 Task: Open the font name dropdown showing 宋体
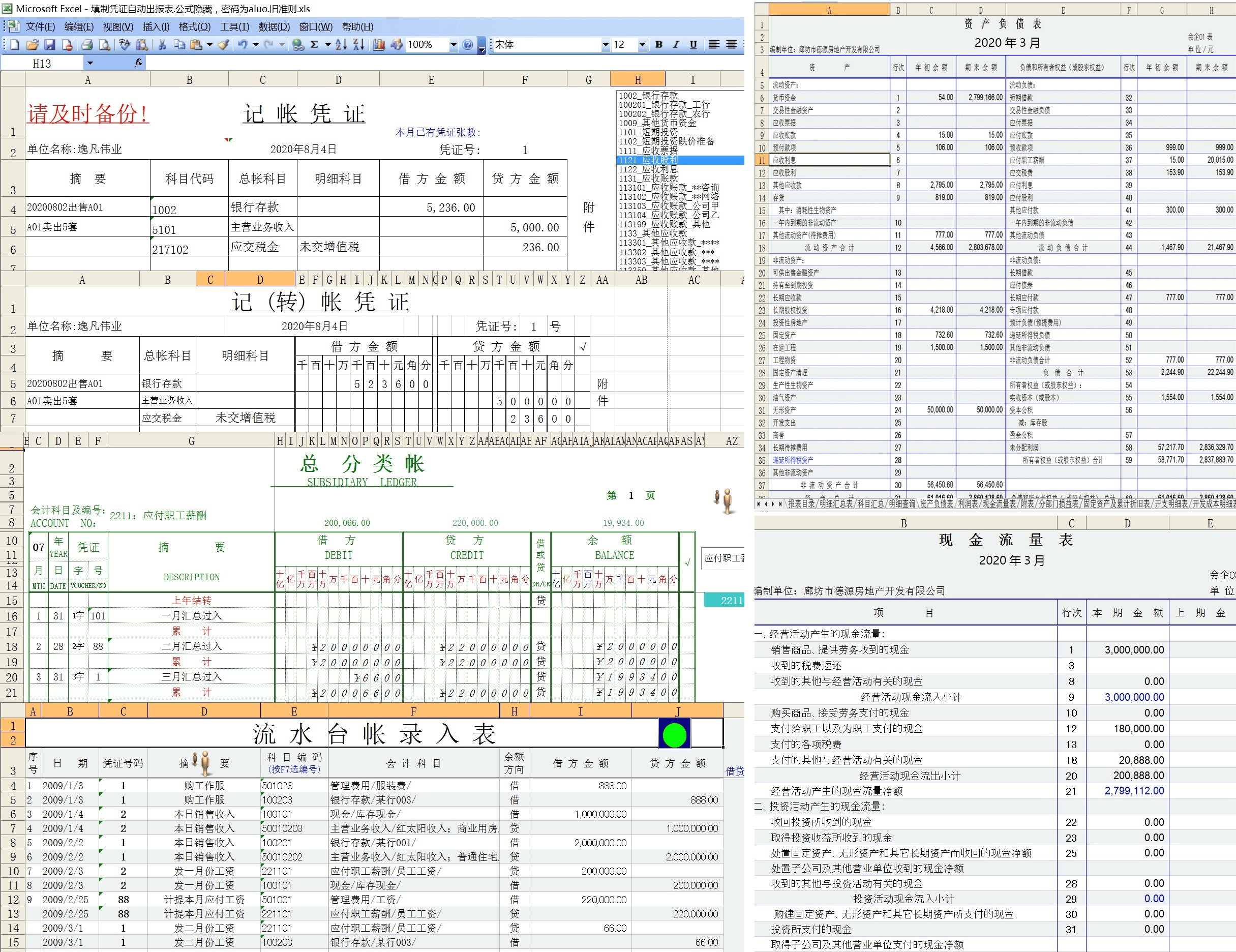pyautogui.click(x=605, y=45)
